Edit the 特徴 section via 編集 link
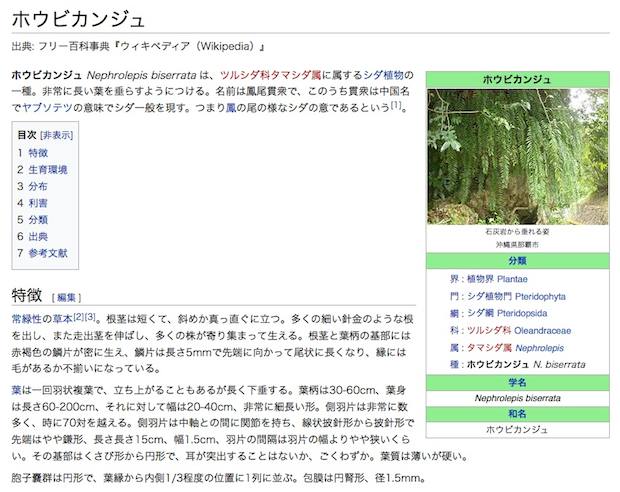The height and width of the screenshot is (492, 620). (x=66, y=297)
